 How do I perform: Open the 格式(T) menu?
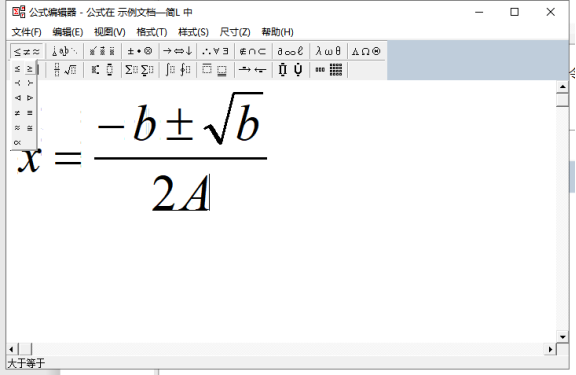click(151, 32)
